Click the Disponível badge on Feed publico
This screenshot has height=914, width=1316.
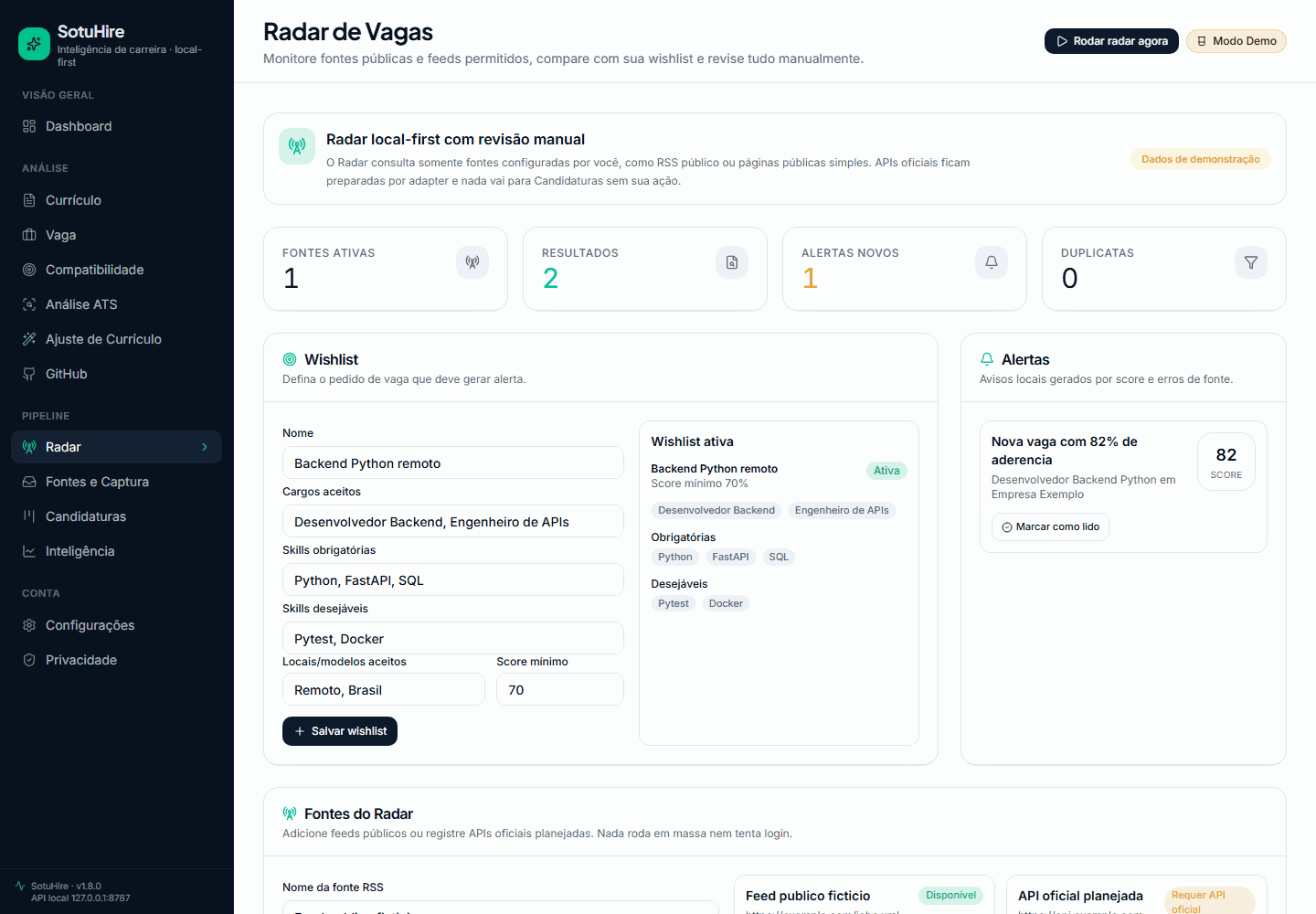[x=950, y=896]
